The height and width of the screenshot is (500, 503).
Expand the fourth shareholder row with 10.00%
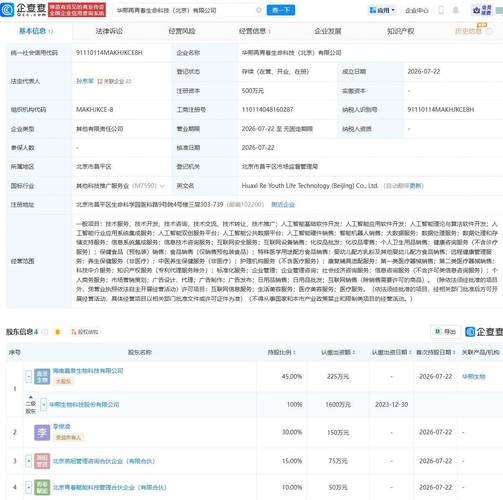point(29,487)
